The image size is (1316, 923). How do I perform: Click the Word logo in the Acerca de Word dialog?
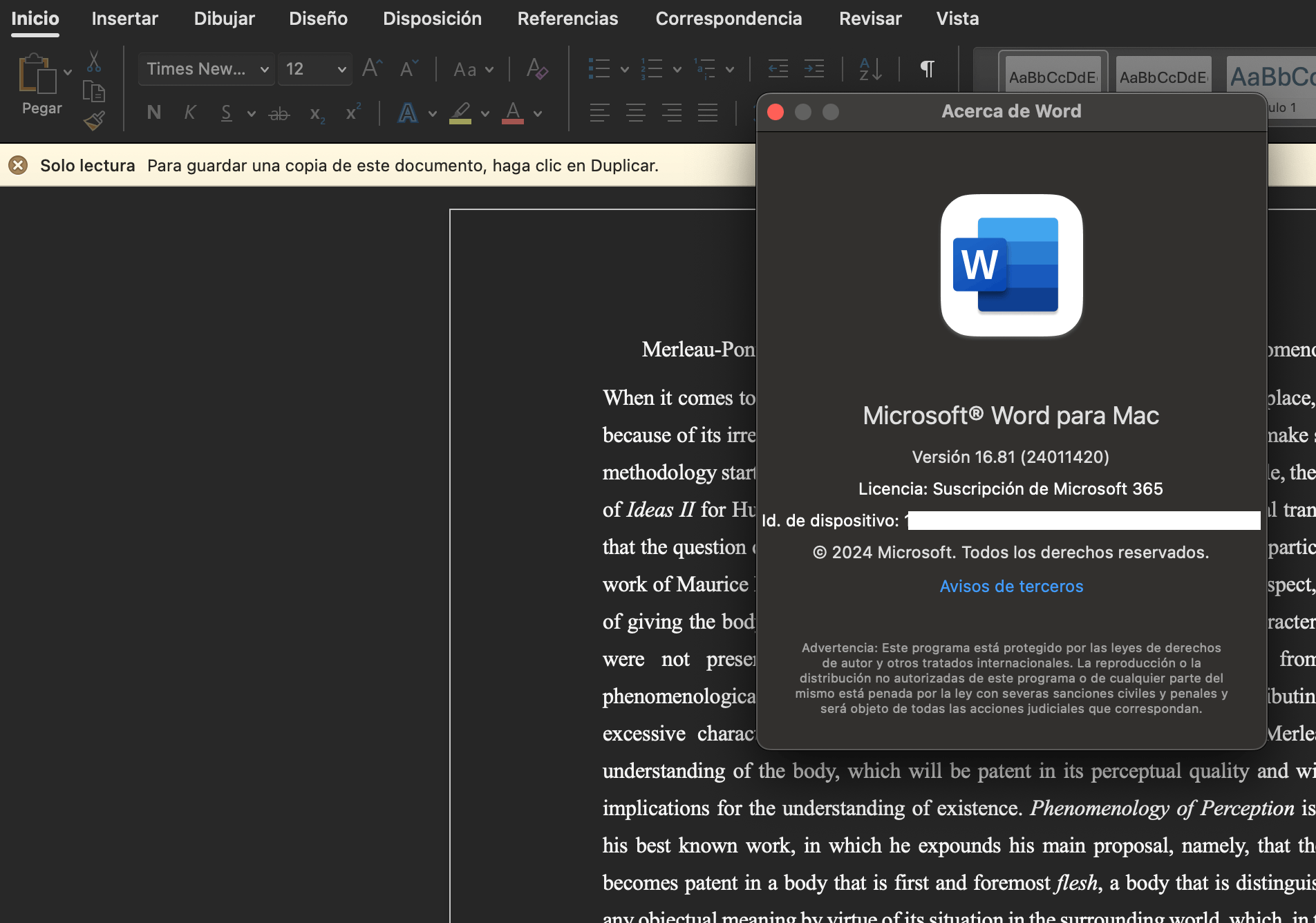click(x=1011, y=265)
